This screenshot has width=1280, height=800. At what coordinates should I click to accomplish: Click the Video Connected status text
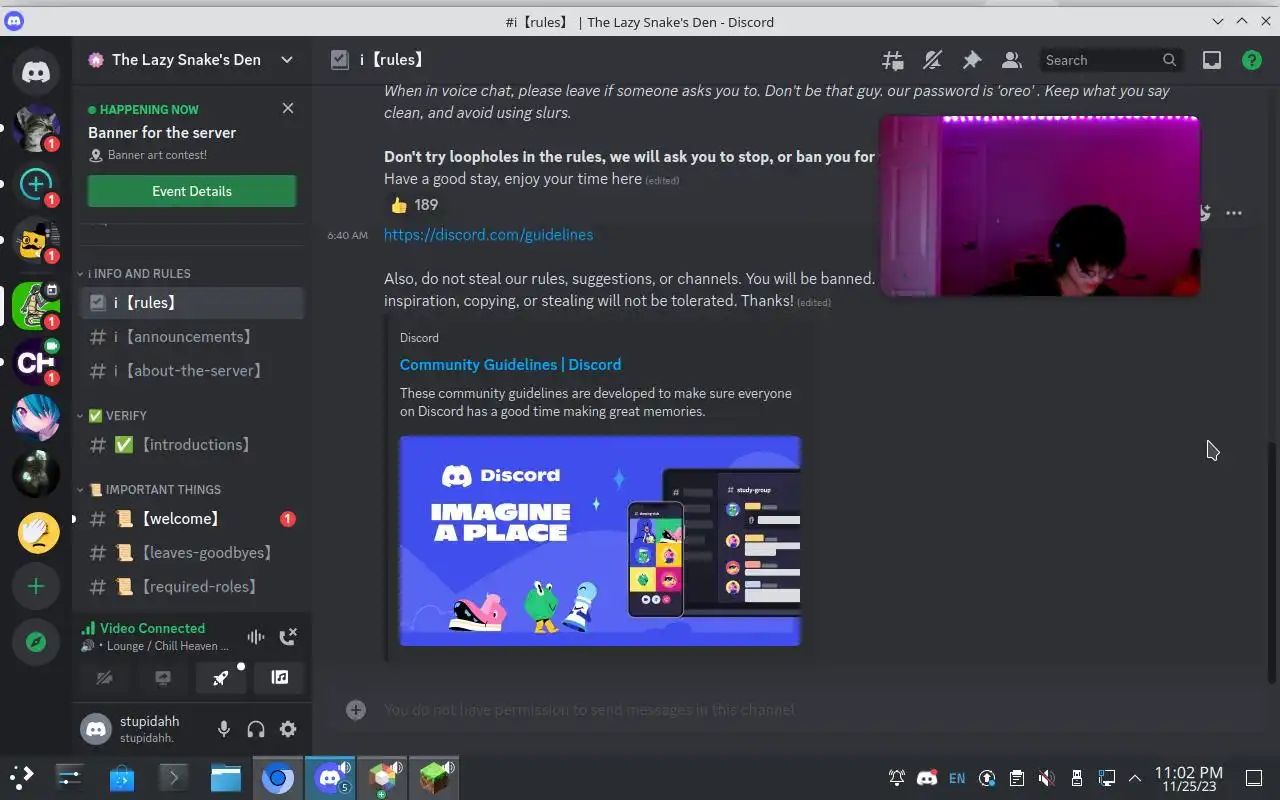(x=152, y=628)
